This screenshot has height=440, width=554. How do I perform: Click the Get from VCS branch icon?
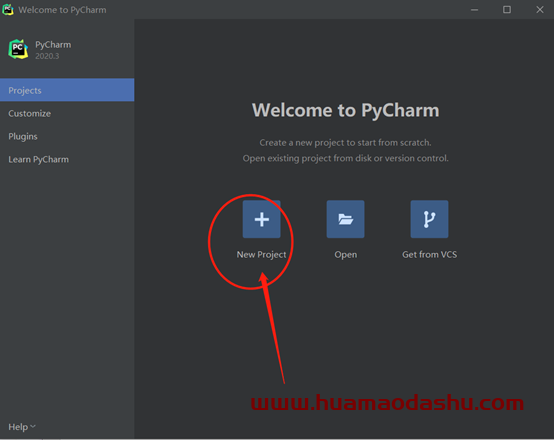[x=429, y=219]
